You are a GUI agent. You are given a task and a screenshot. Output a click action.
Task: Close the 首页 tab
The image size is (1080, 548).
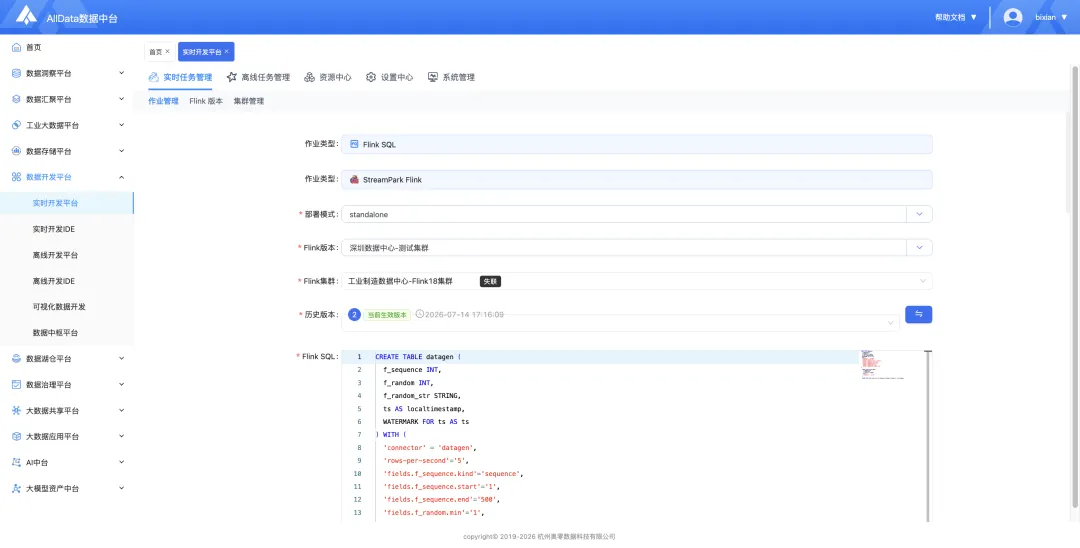(x=167, y=52)
